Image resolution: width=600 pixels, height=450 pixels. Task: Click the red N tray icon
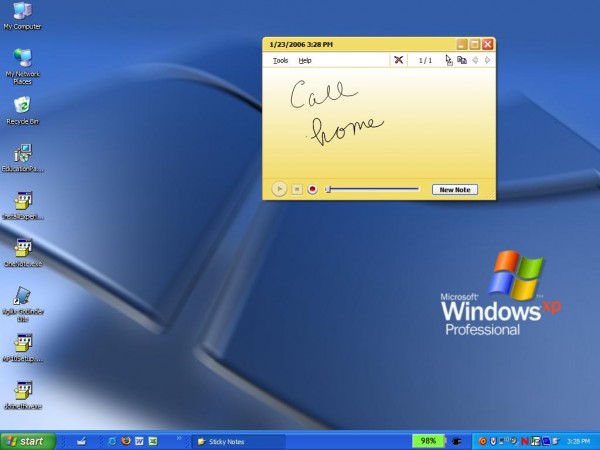point(524,442)
